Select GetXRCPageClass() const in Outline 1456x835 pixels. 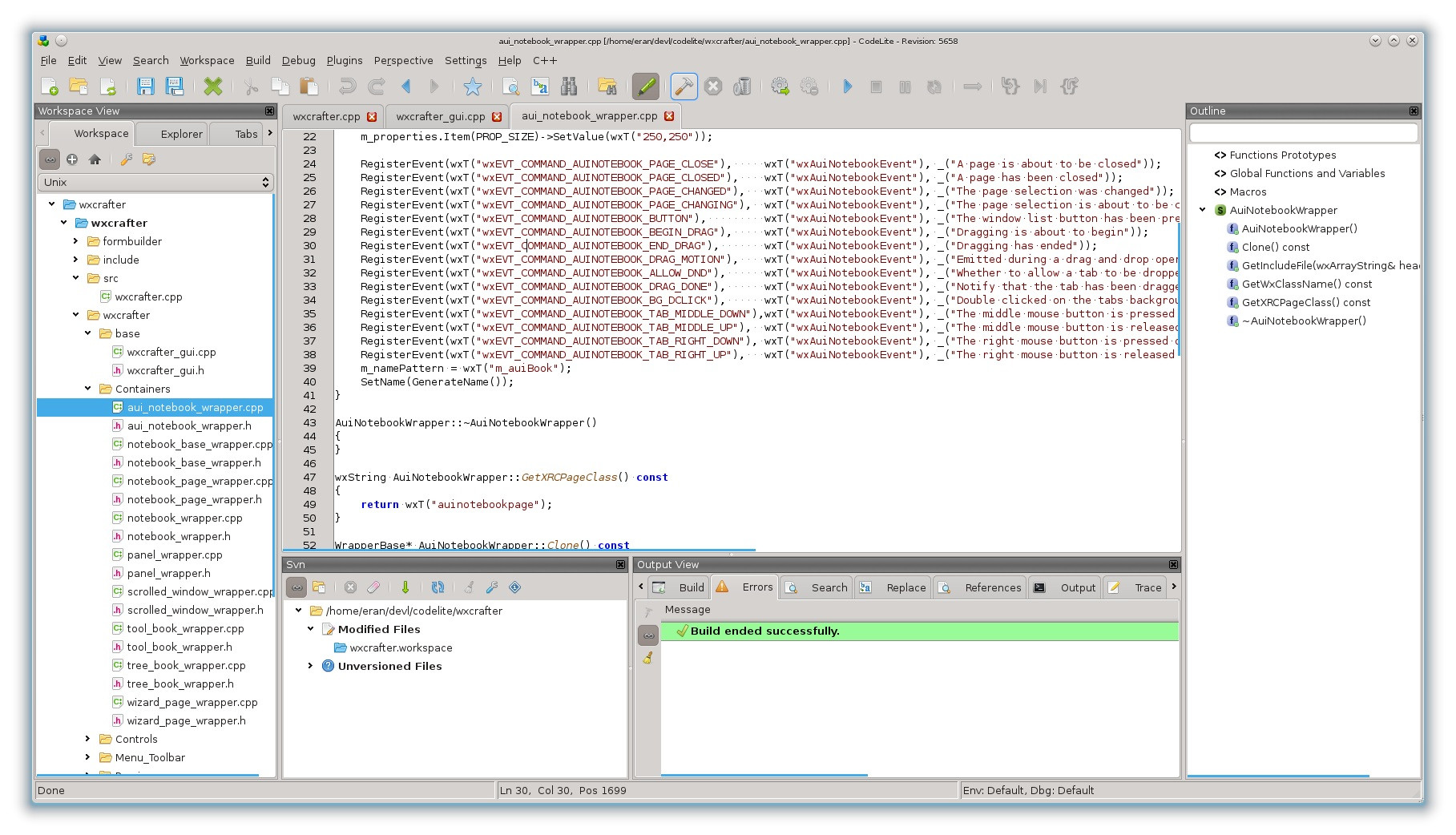click(x=1306, y=302)
